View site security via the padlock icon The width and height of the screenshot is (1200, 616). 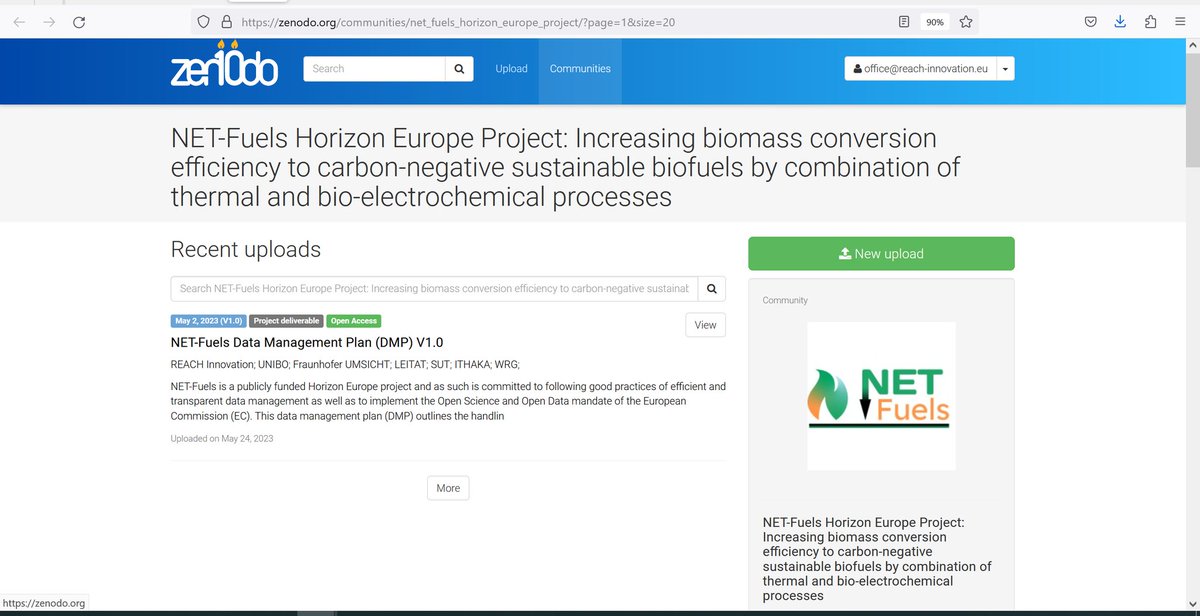(226, 21)
